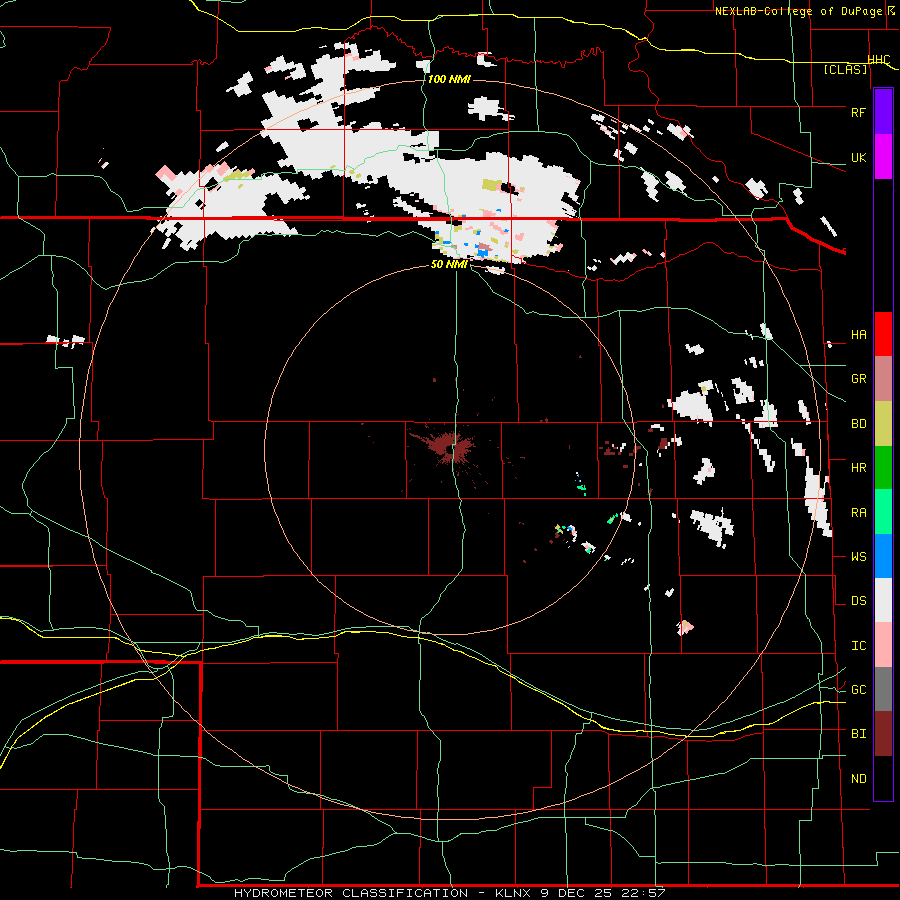Click the IC pink legend swatch
The image size is (900, 900).
coord(883,645)
